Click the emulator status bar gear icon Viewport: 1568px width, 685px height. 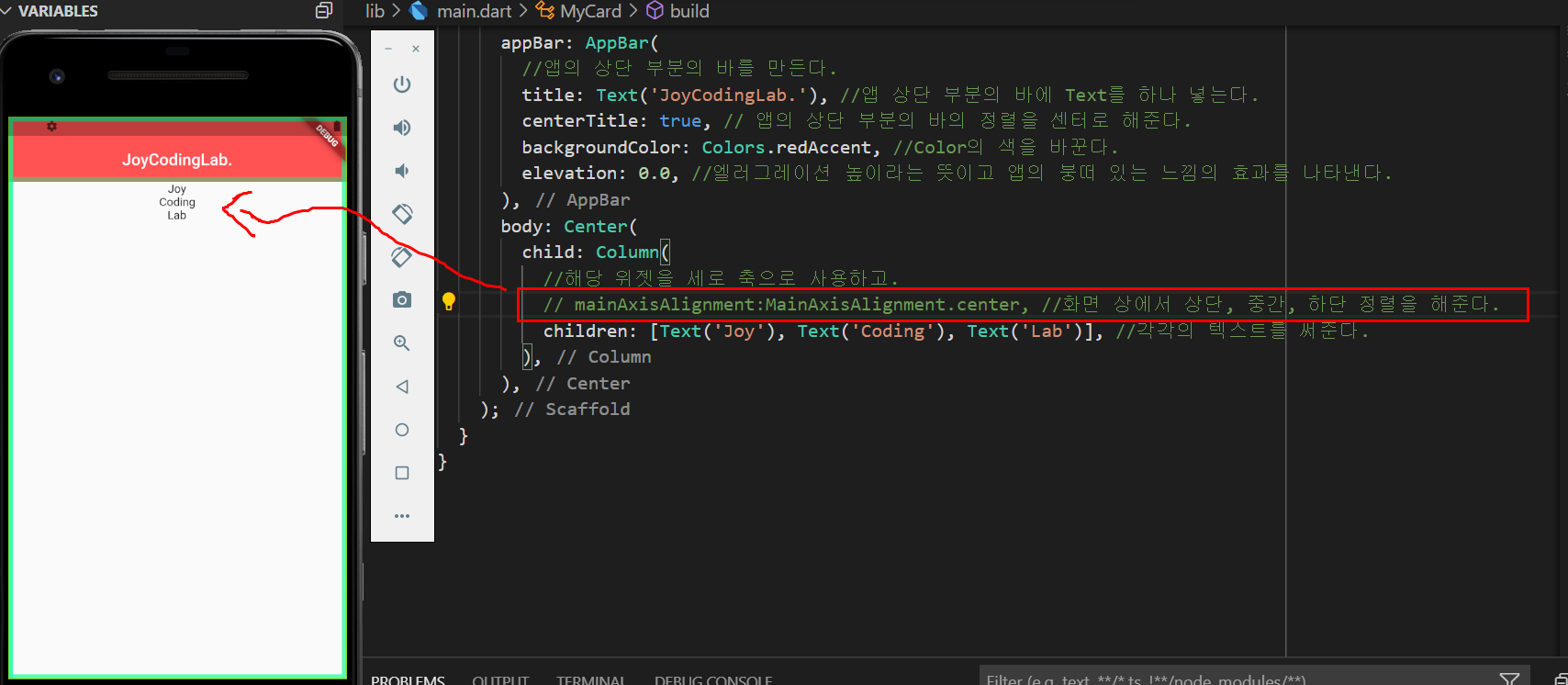coord(51,127)
